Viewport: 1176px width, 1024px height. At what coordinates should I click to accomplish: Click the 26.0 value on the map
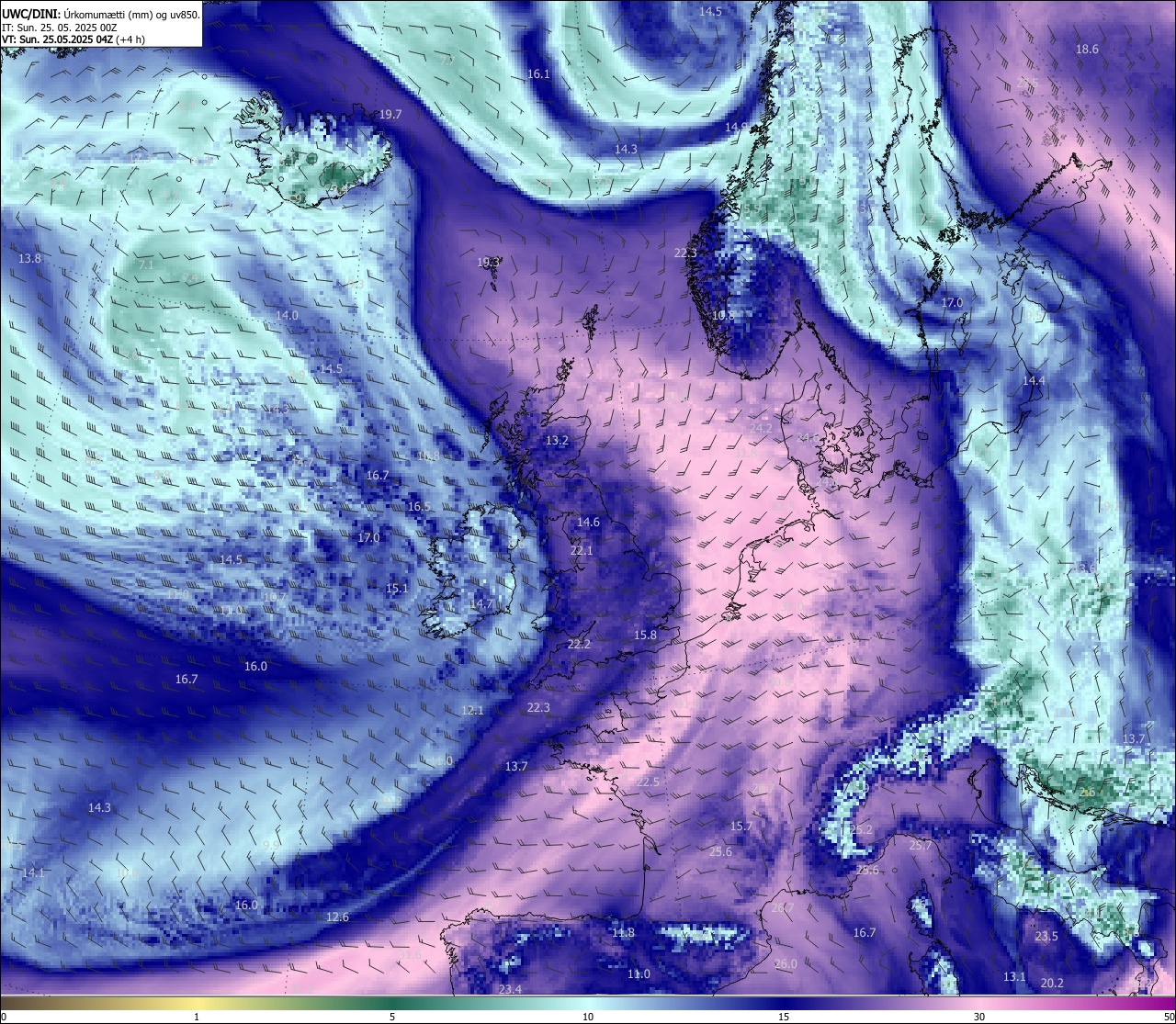[x=786, y=964]
